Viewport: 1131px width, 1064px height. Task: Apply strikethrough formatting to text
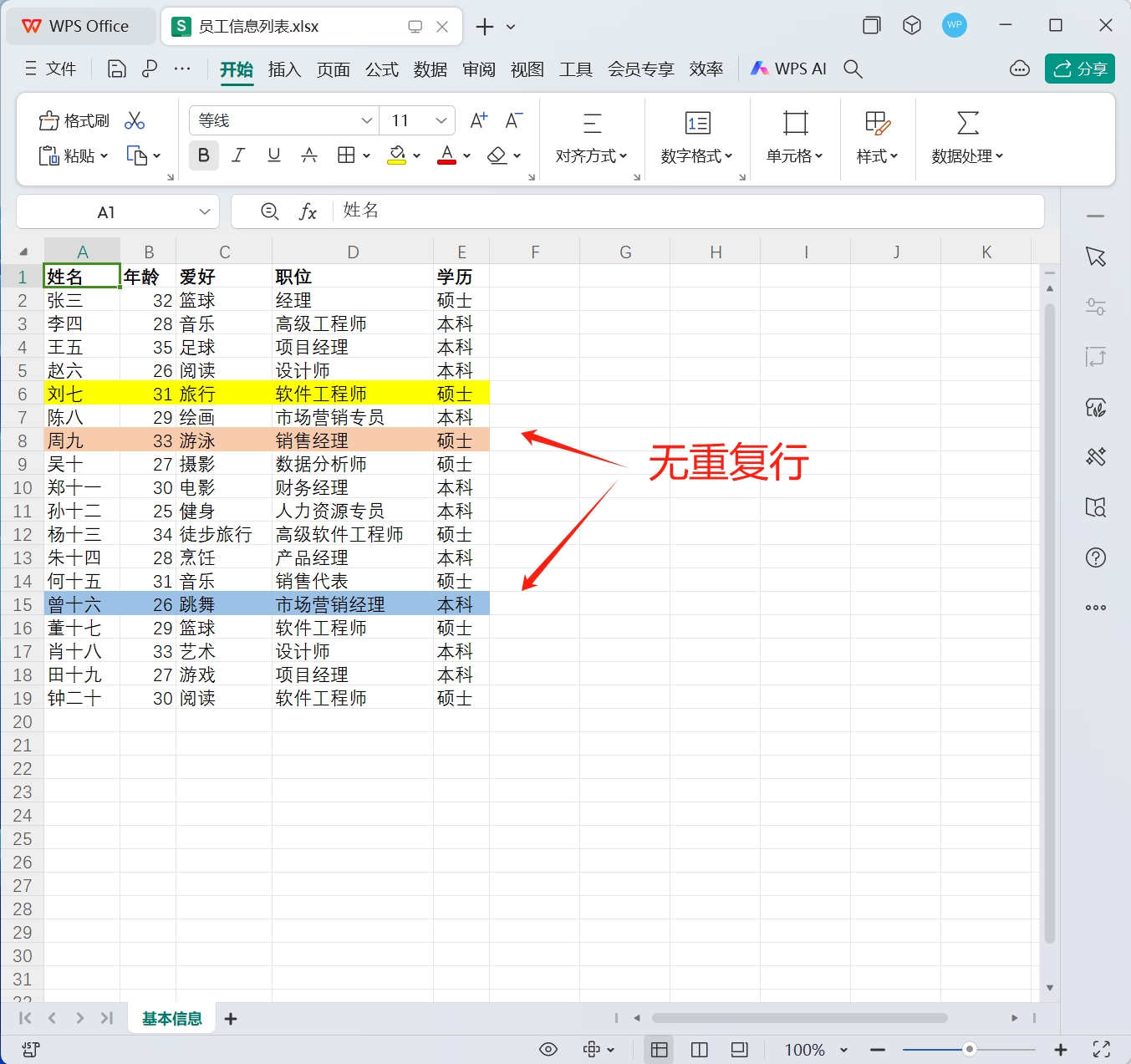pos(309,155)
